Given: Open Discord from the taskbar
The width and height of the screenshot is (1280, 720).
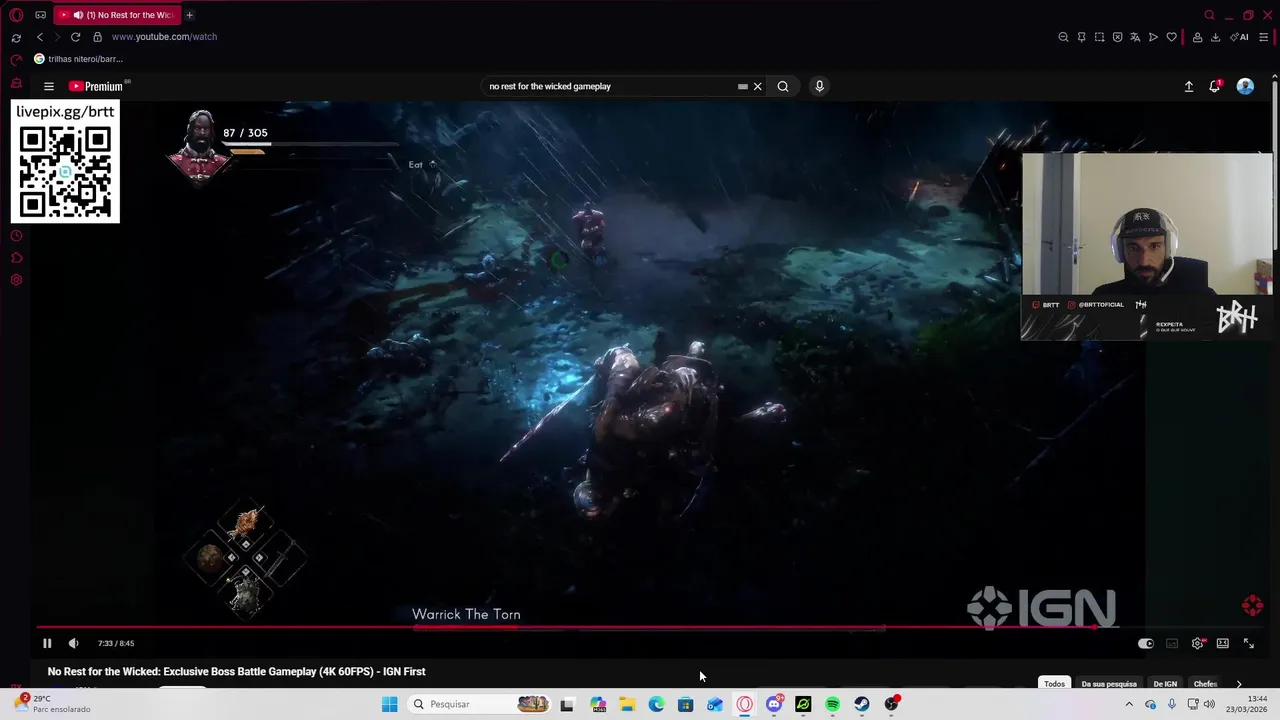Looking at the screenshot, I should click(x=774, y=704).
